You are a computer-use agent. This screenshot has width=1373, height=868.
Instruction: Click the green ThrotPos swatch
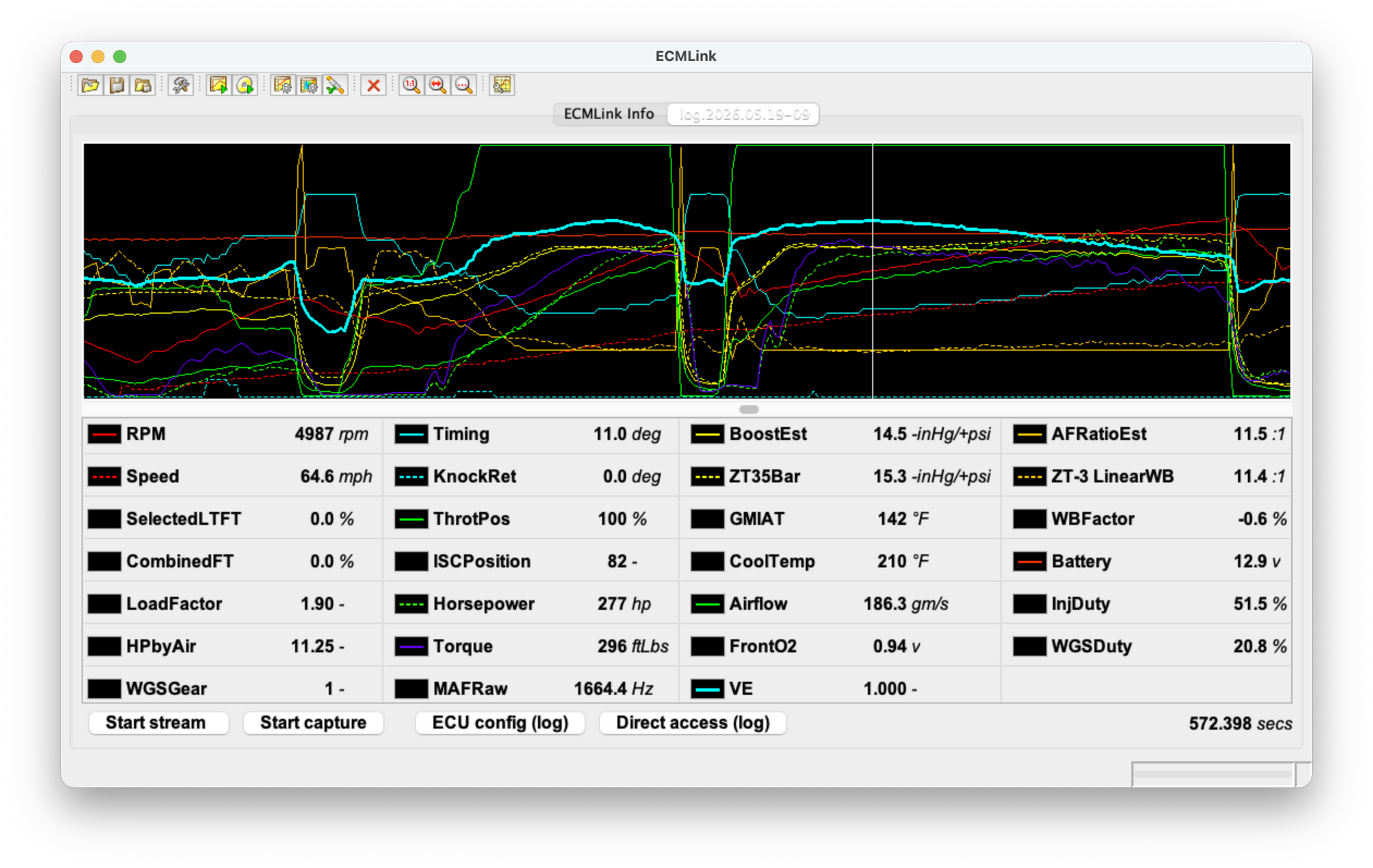pos(411,519)
